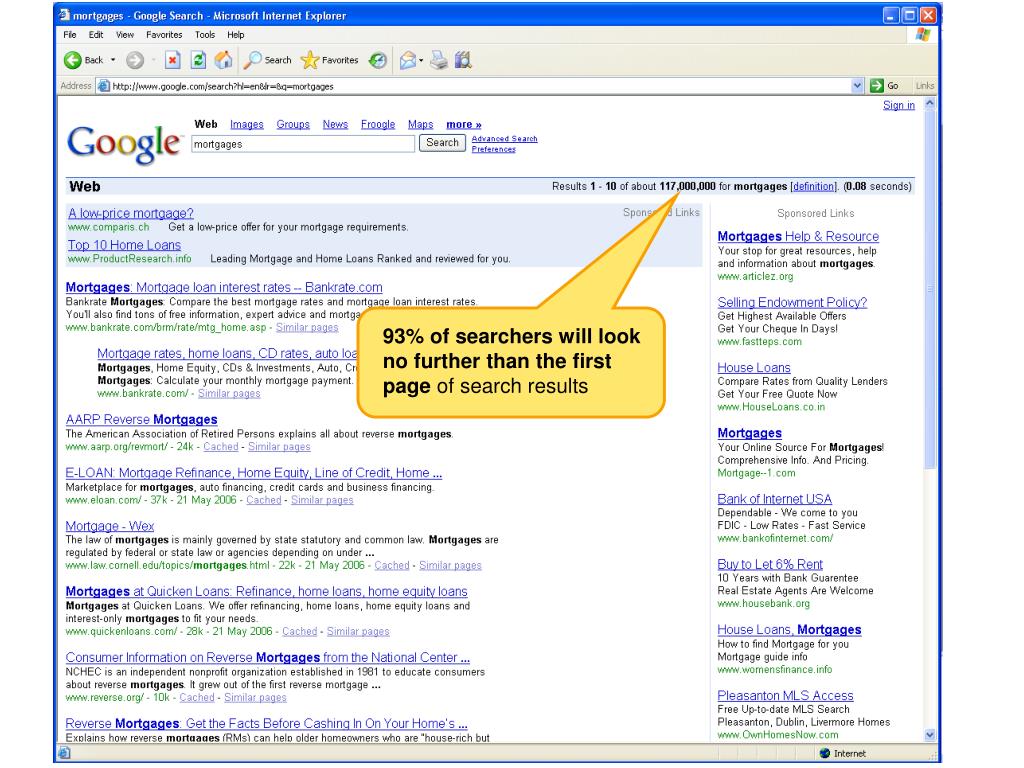Switch to Google Maps tab
The image size is (1024, 768).
click(421, 124)
